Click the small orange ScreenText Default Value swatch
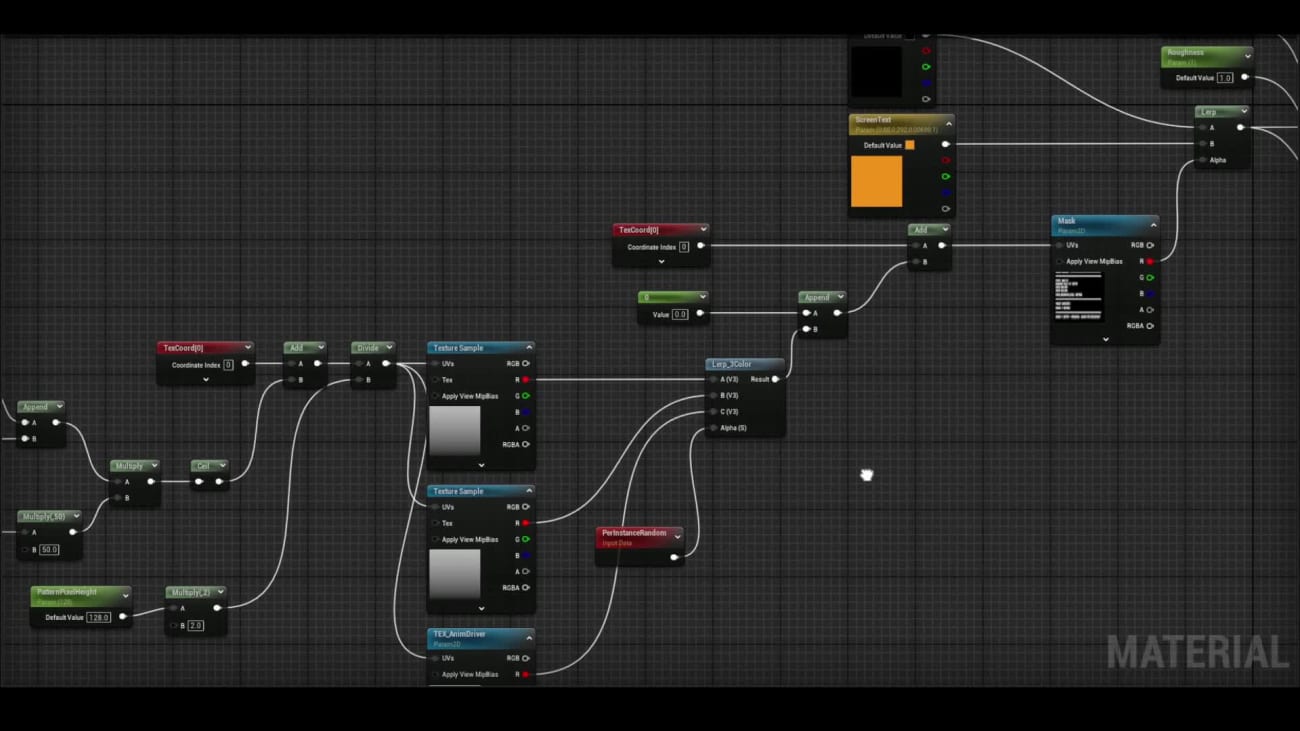Screen dimensions: 1300x731 point(909,145)
